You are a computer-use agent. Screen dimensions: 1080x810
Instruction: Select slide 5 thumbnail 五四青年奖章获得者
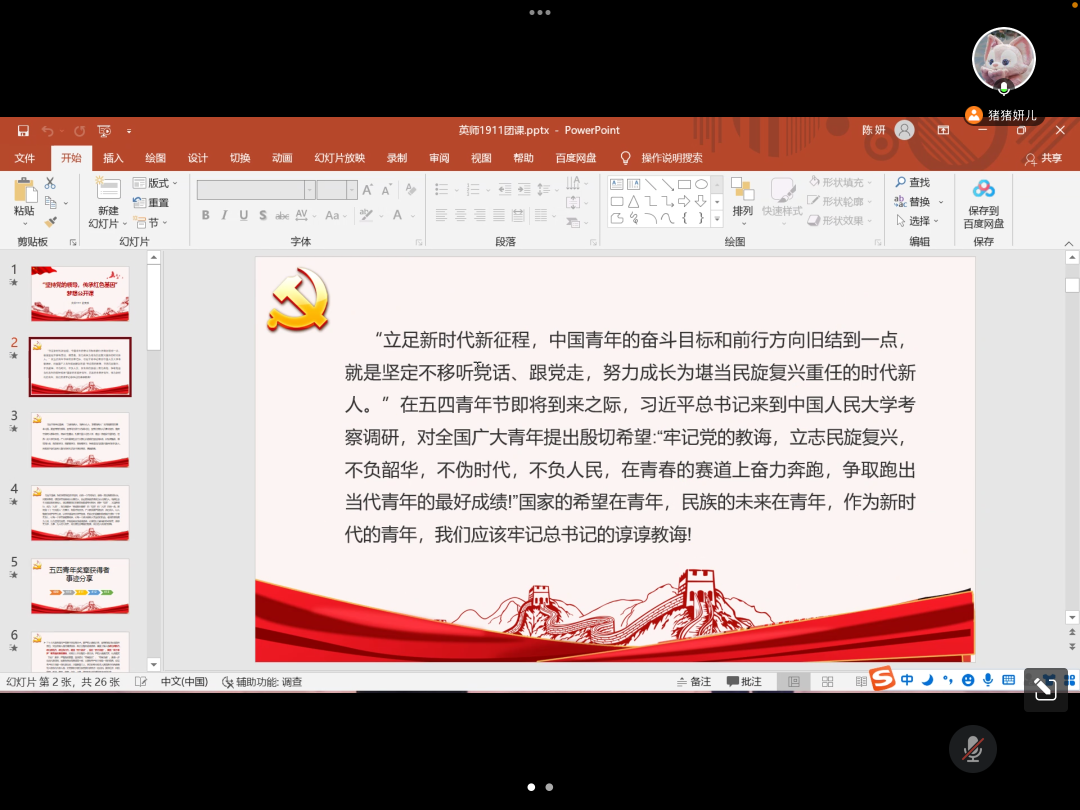[80, 586]
